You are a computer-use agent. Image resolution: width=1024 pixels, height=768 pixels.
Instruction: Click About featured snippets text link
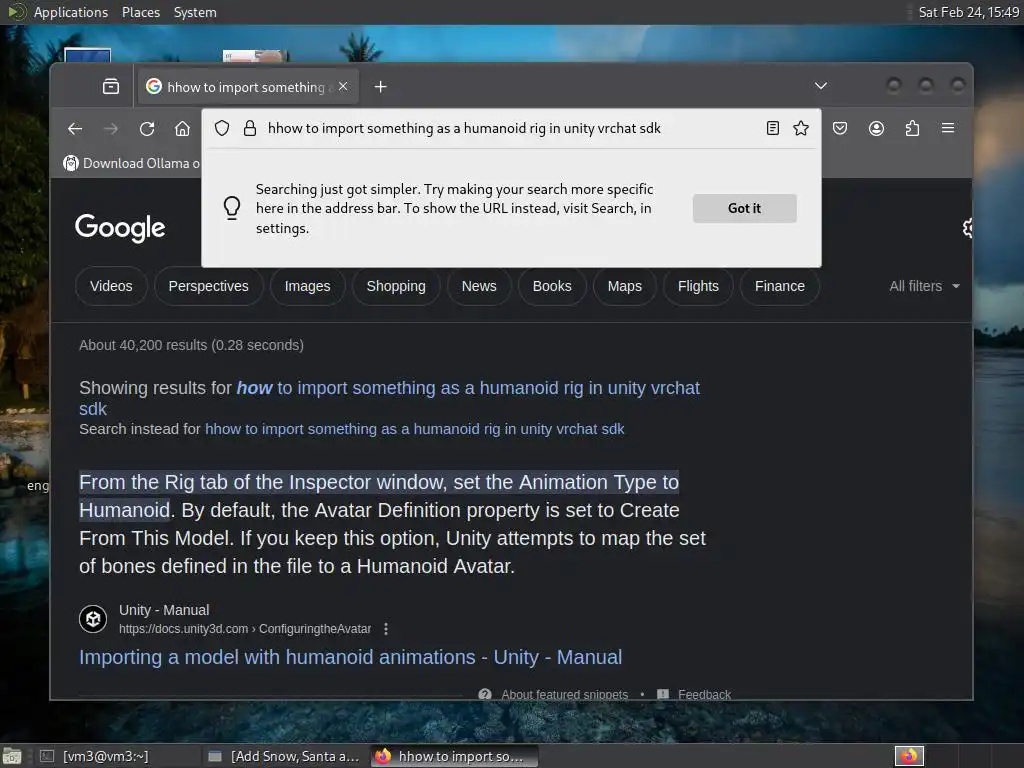pos(564,694)
